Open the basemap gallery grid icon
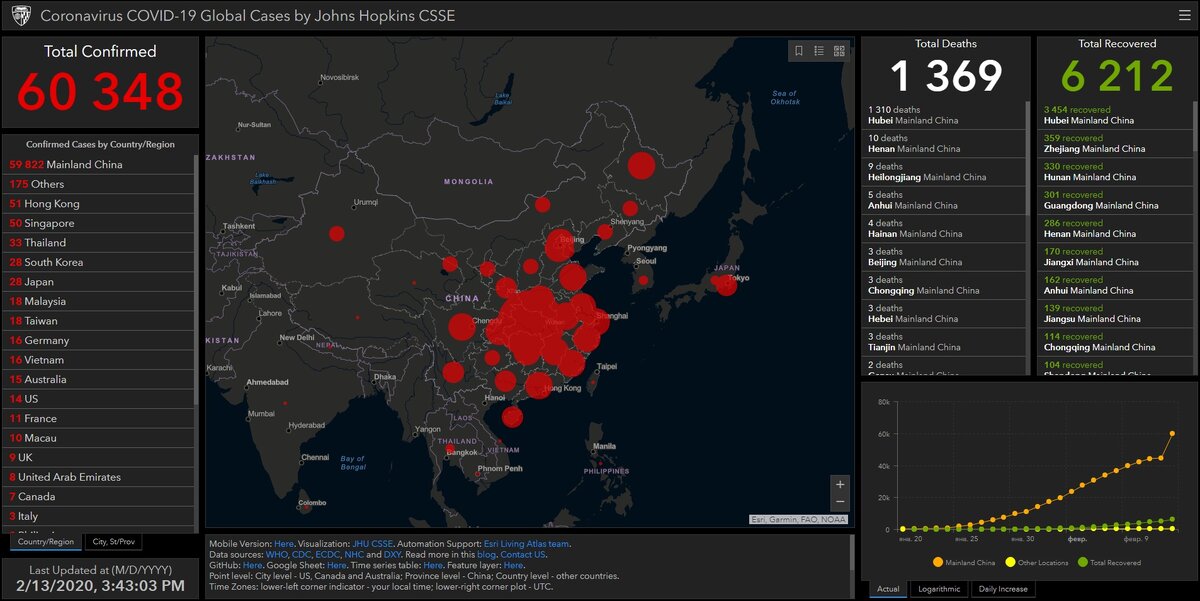The width and height of the screenshot is (1200, 601). [839, 51]
